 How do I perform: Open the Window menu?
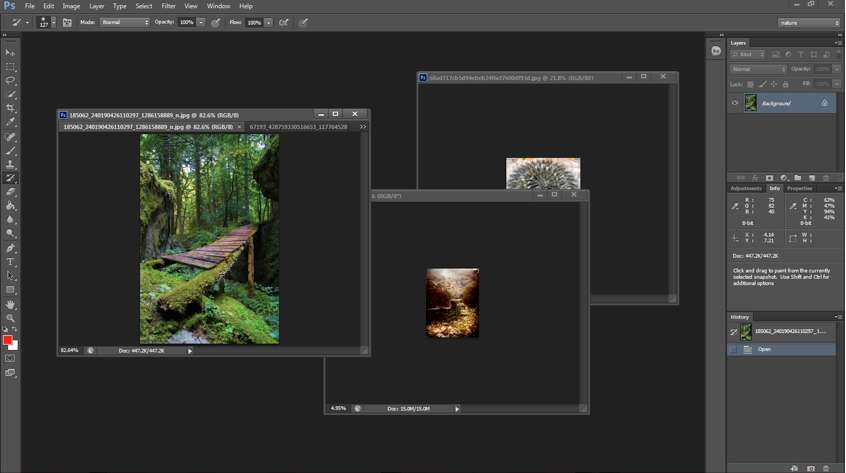point(218,6)
